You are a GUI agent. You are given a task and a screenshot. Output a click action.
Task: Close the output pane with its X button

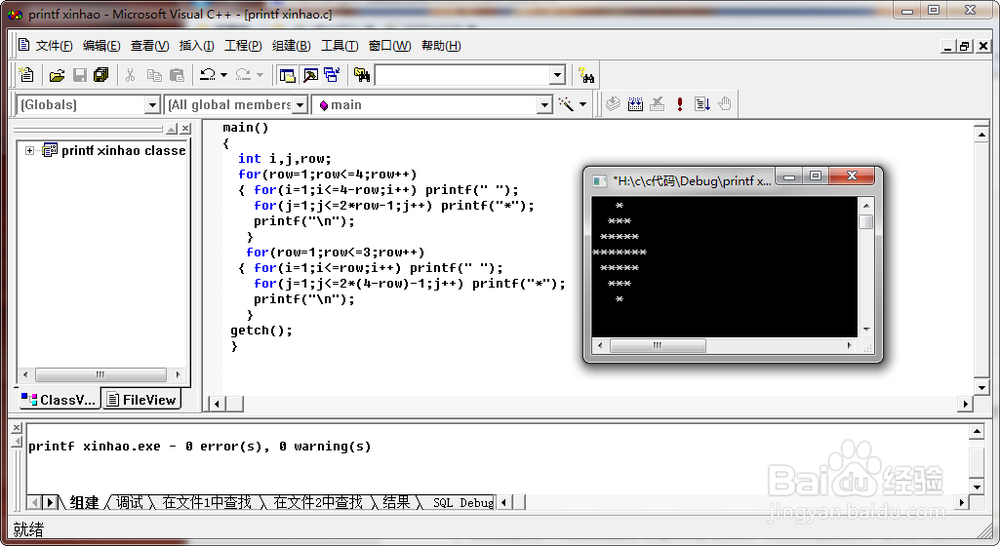(16, 429)
